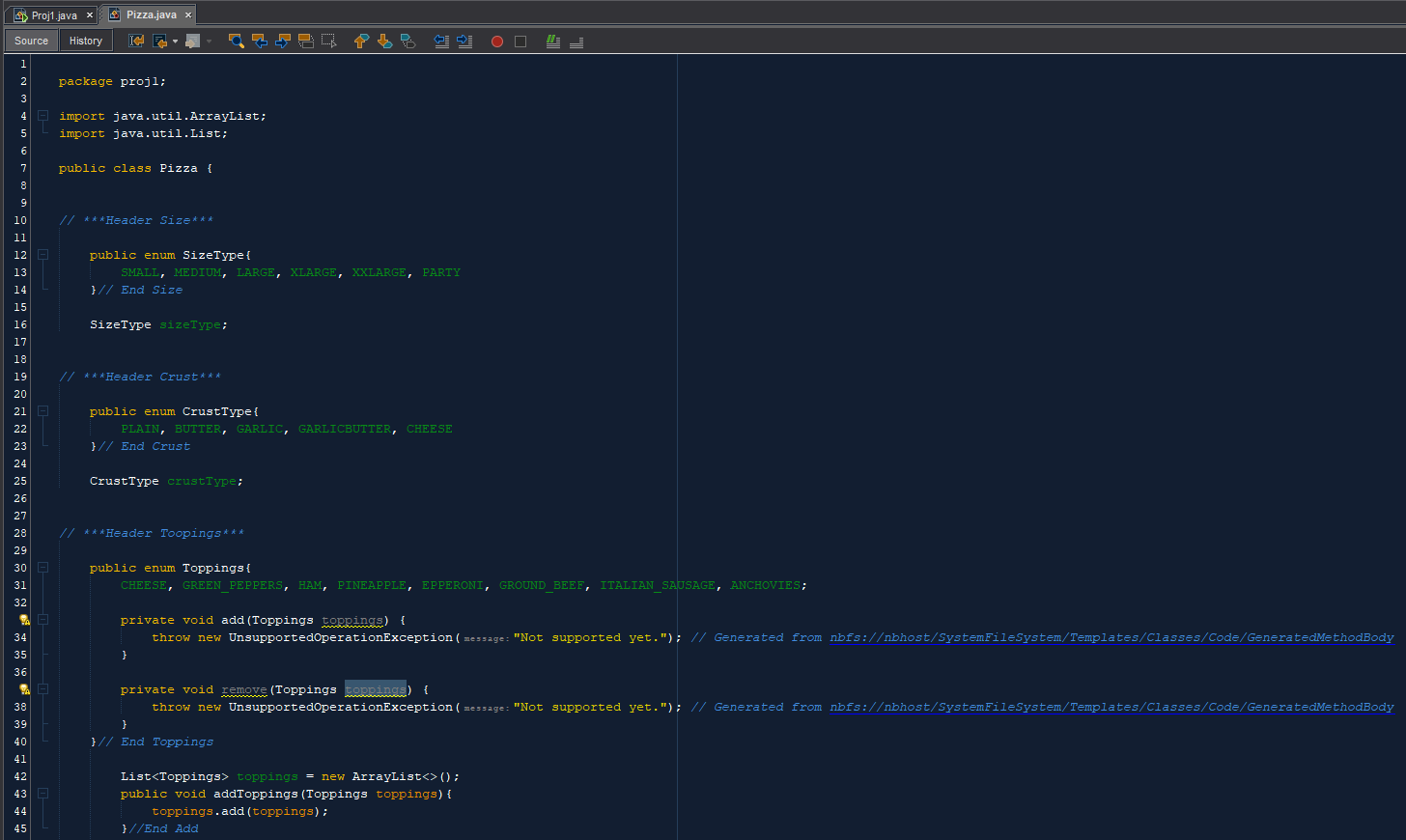Click highlighted 'toppings' parameter on line 37
Screen dimensions: 1406x840
click(x=376, y=689)
